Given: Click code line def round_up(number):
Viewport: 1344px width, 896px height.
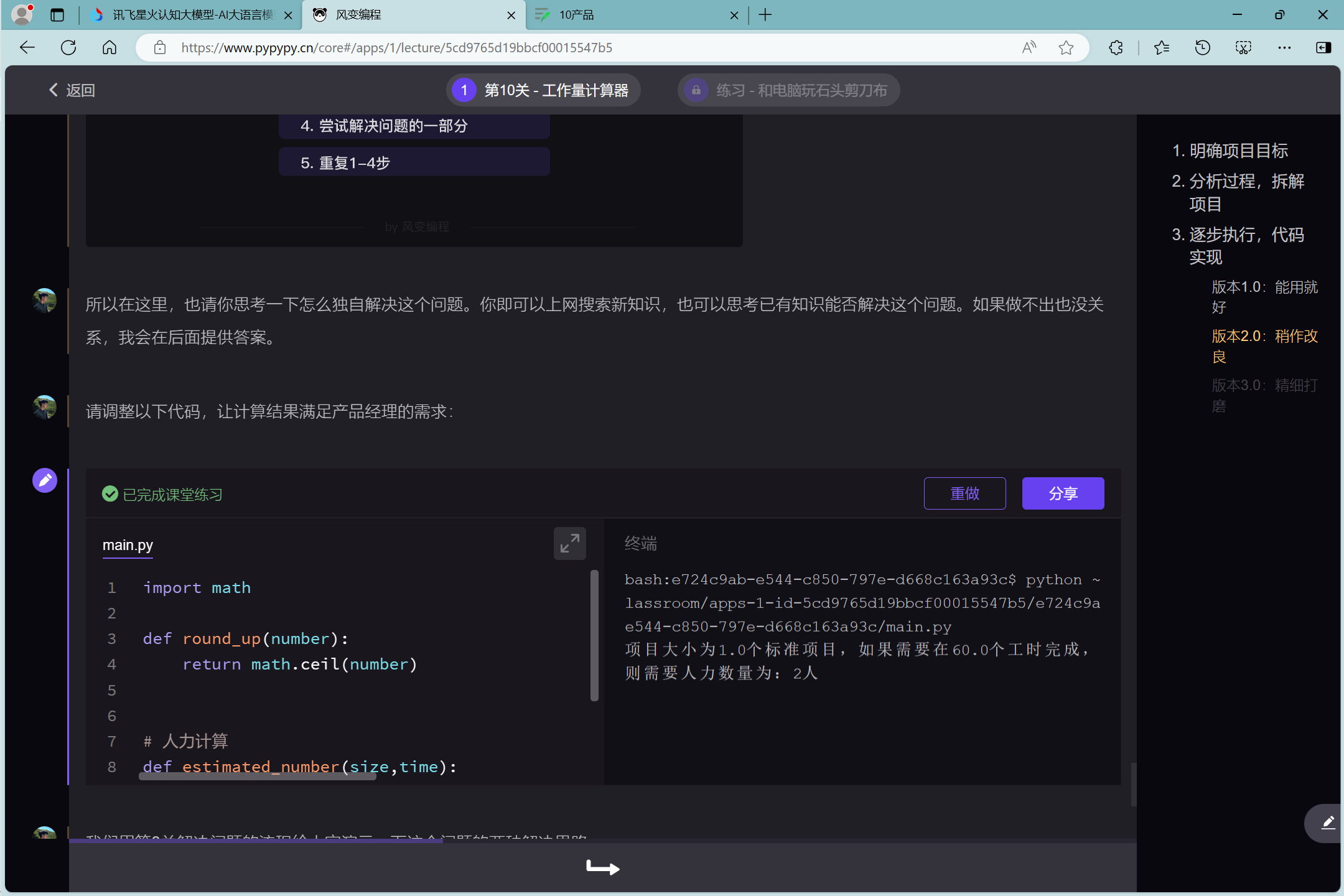Looking at the screenshot, I should (246, 639).
